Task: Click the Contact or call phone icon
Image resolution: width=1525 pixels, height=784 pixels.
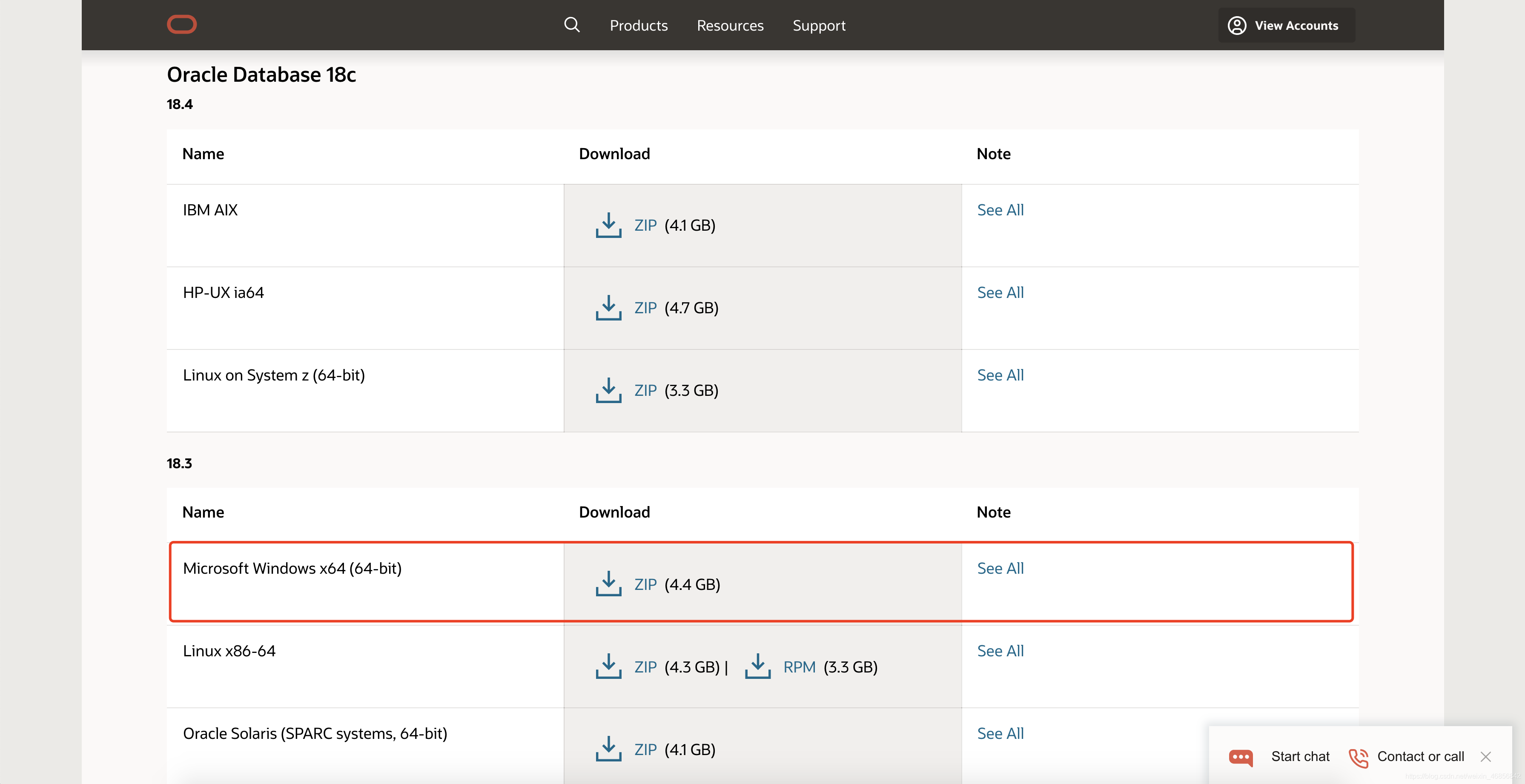Action: point(1358,757)
